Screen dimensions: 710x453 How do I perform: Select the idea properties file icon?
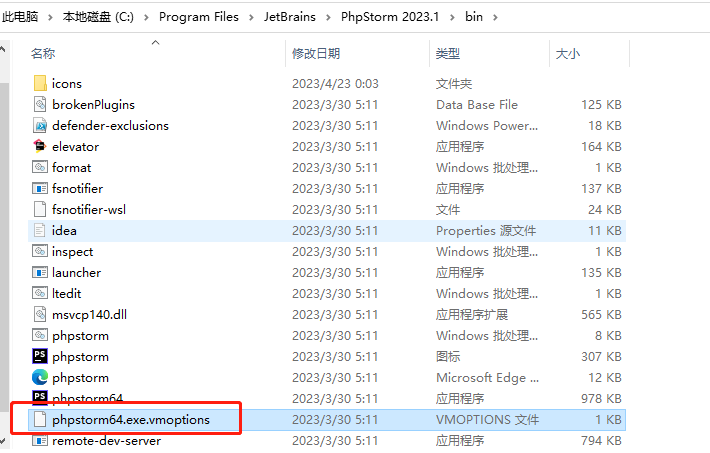pos(40,231)
